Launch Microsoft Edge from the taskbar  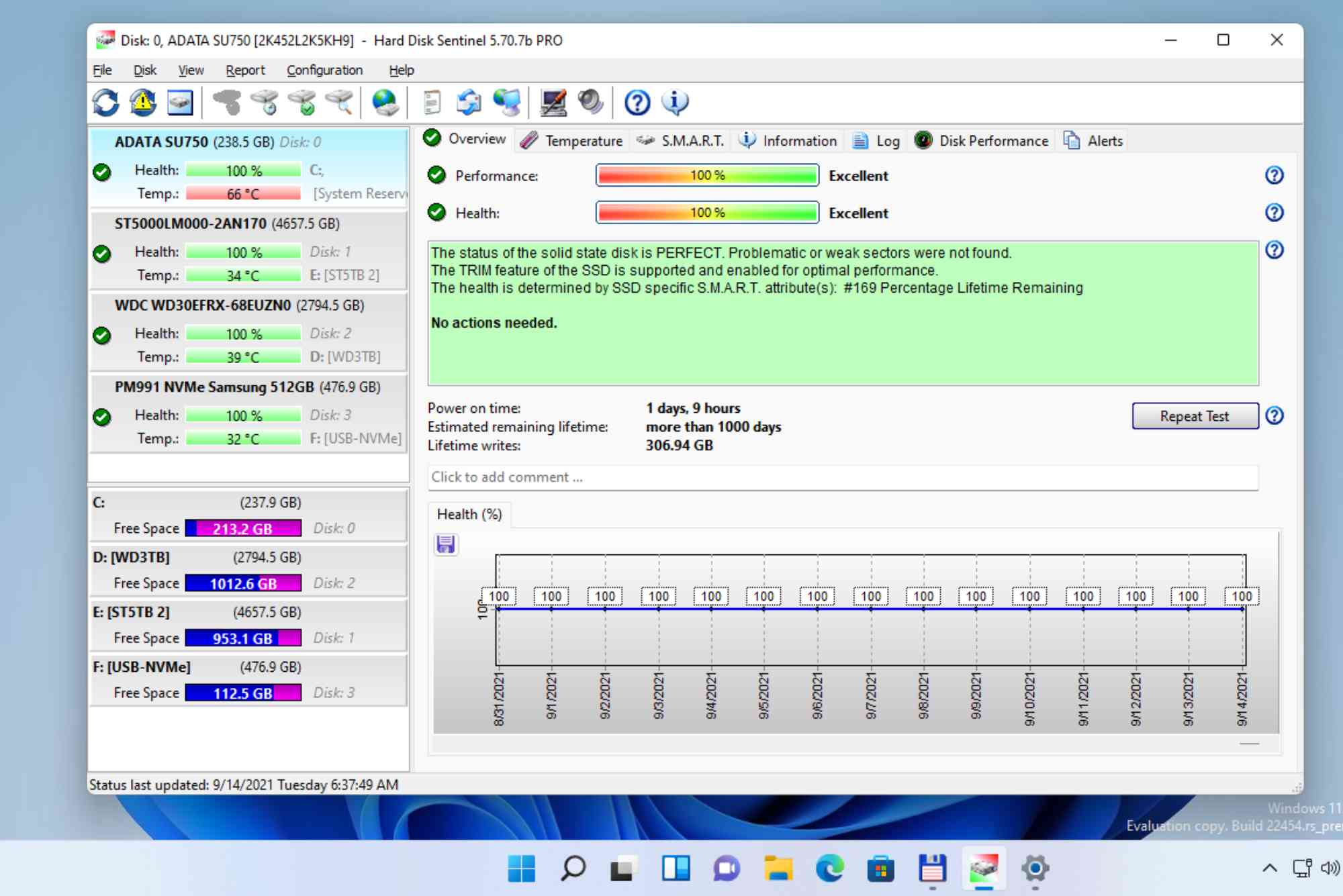click(x=829, y=868)
